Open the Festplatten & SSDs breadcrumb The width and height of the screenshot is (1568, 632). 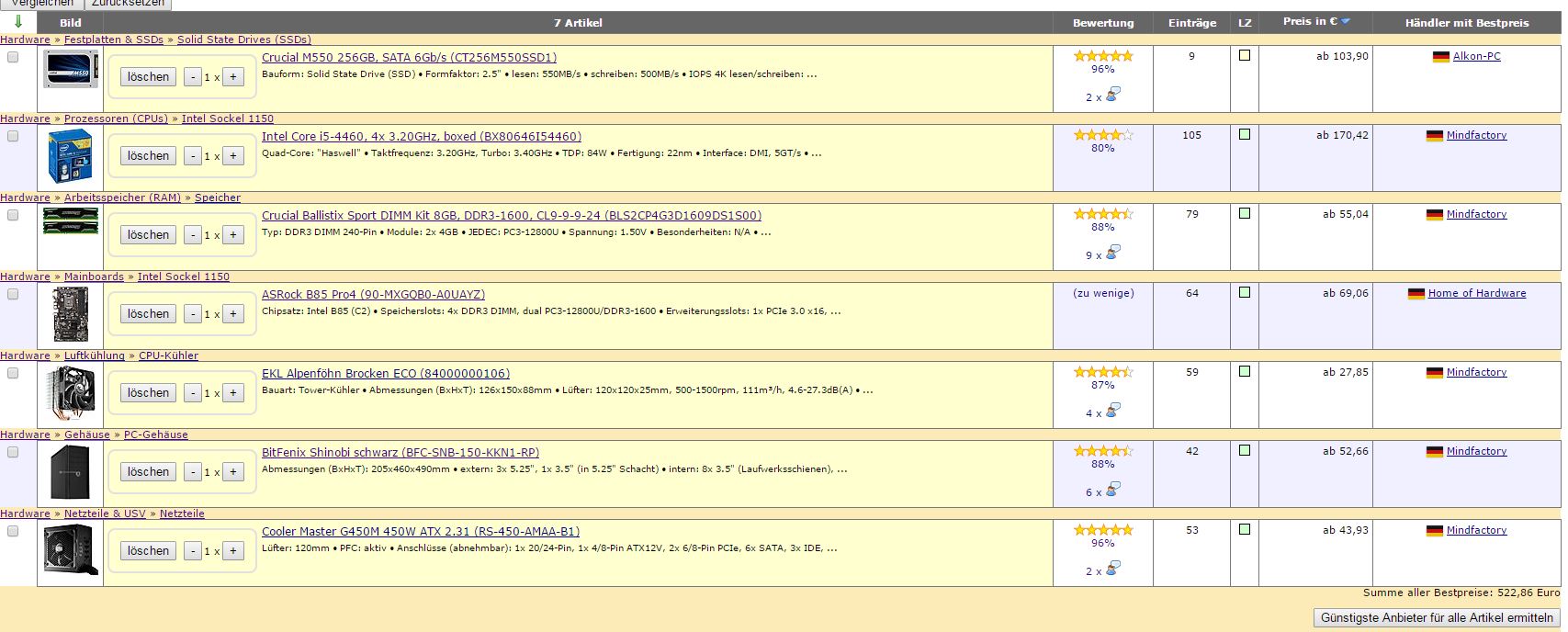click(114, 39)
